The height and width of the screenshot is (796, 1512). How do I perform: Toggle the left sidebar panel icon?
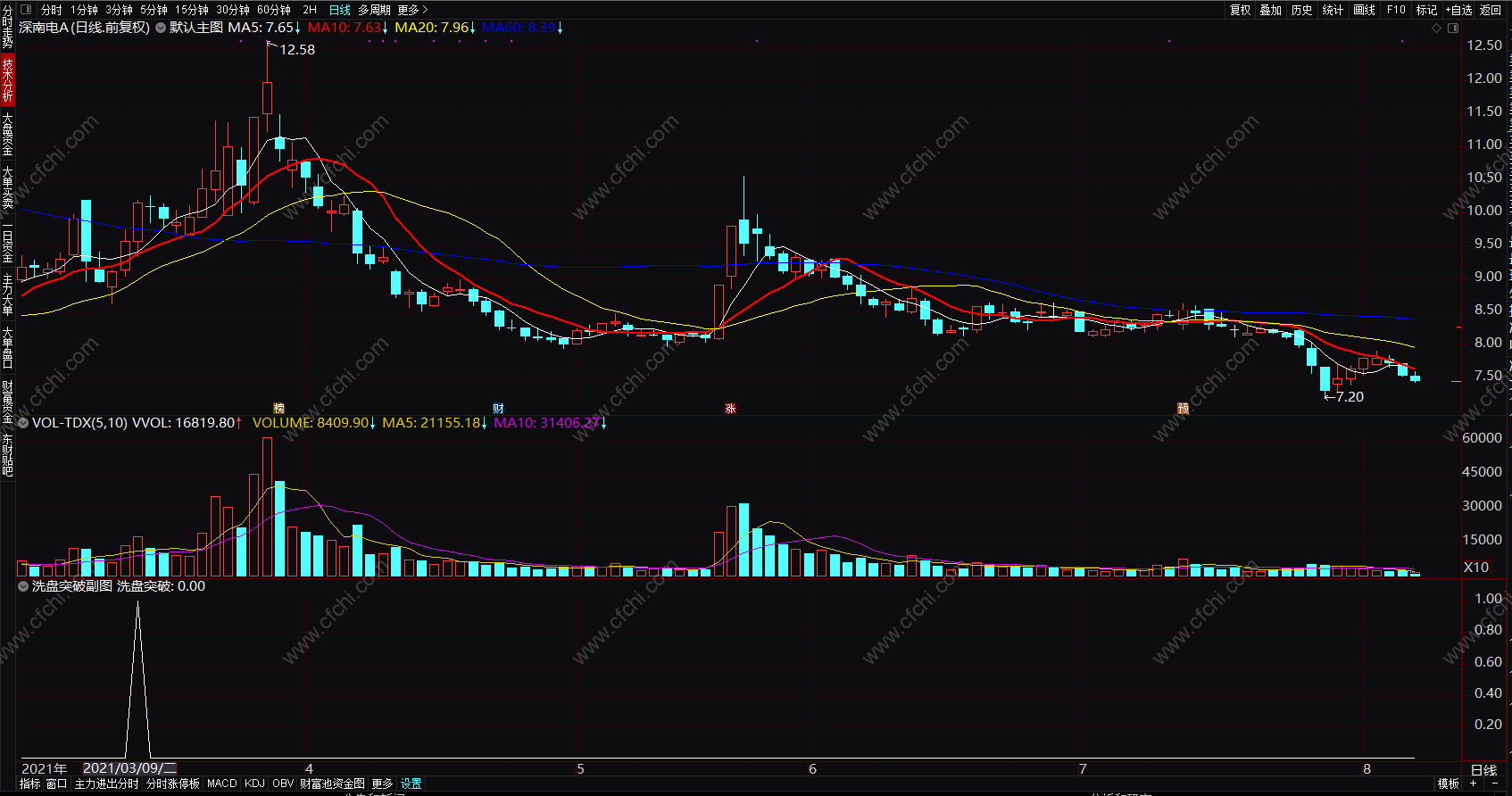pyautogui.click(x=26, y=10)
